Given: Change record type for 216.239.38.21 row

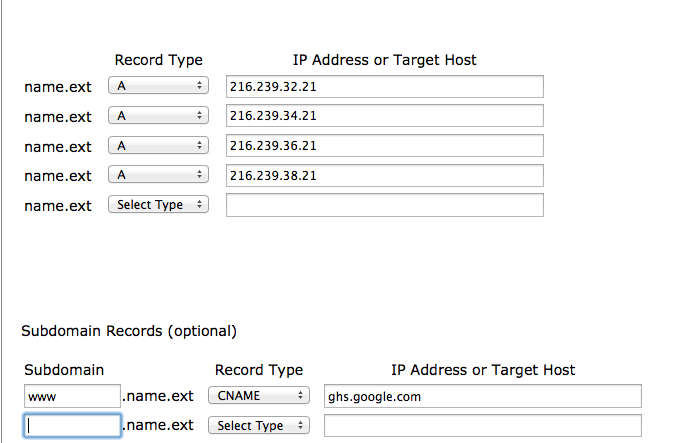Looking at the screenshot, I should pos(158,175).
